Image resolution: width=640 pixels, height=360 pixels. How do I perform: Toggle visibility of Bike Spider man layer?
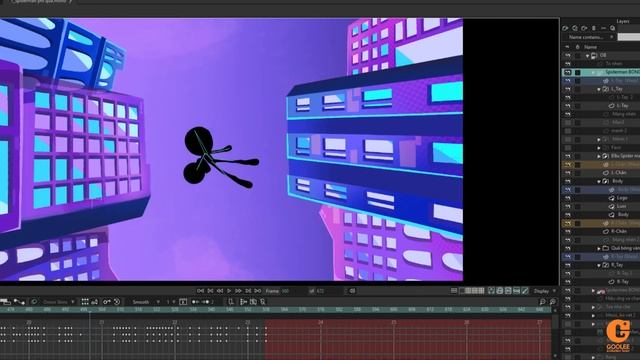[x=567, y=156]
